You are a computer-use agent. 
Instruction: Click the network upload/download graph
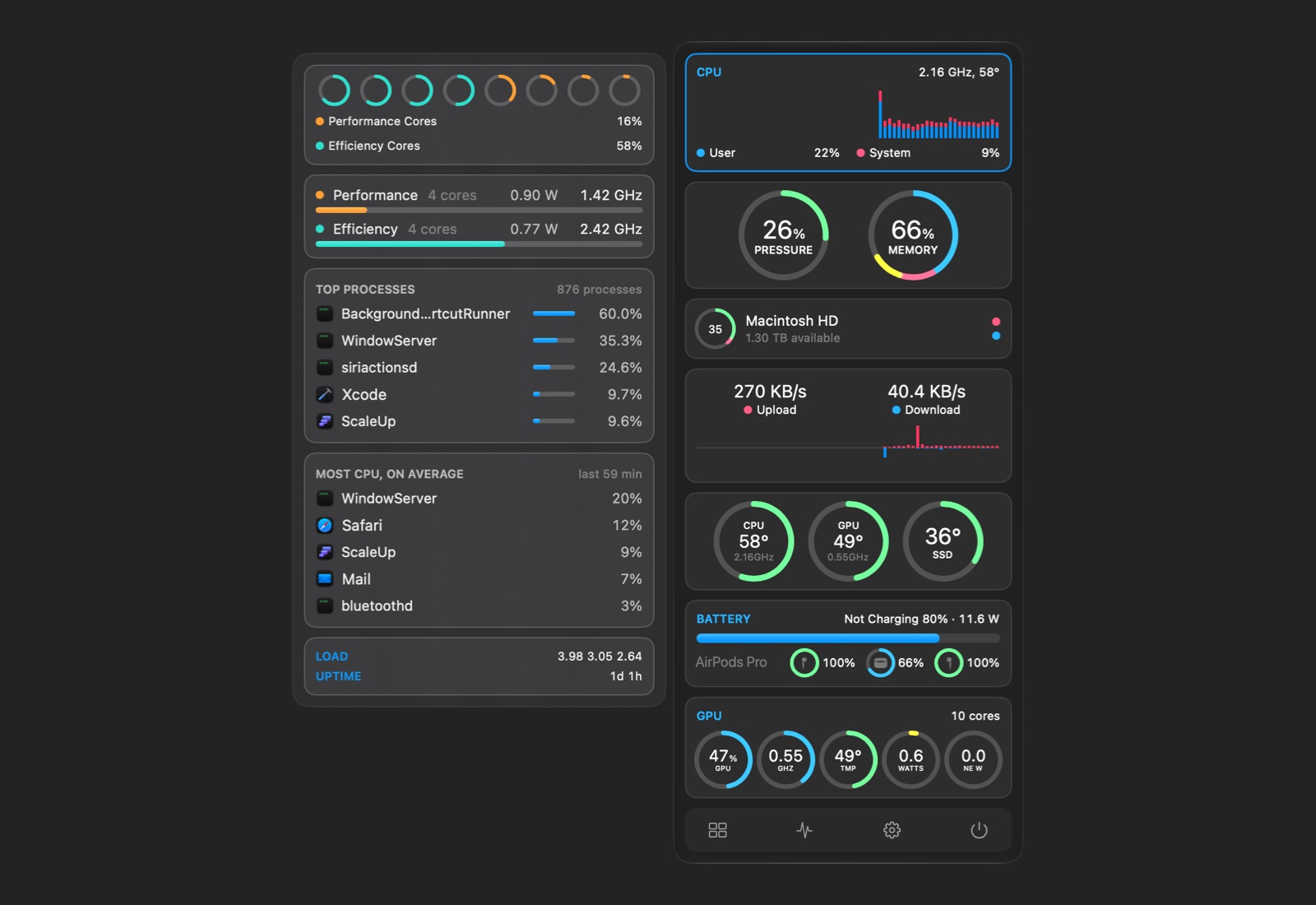[x=848, y=443]
